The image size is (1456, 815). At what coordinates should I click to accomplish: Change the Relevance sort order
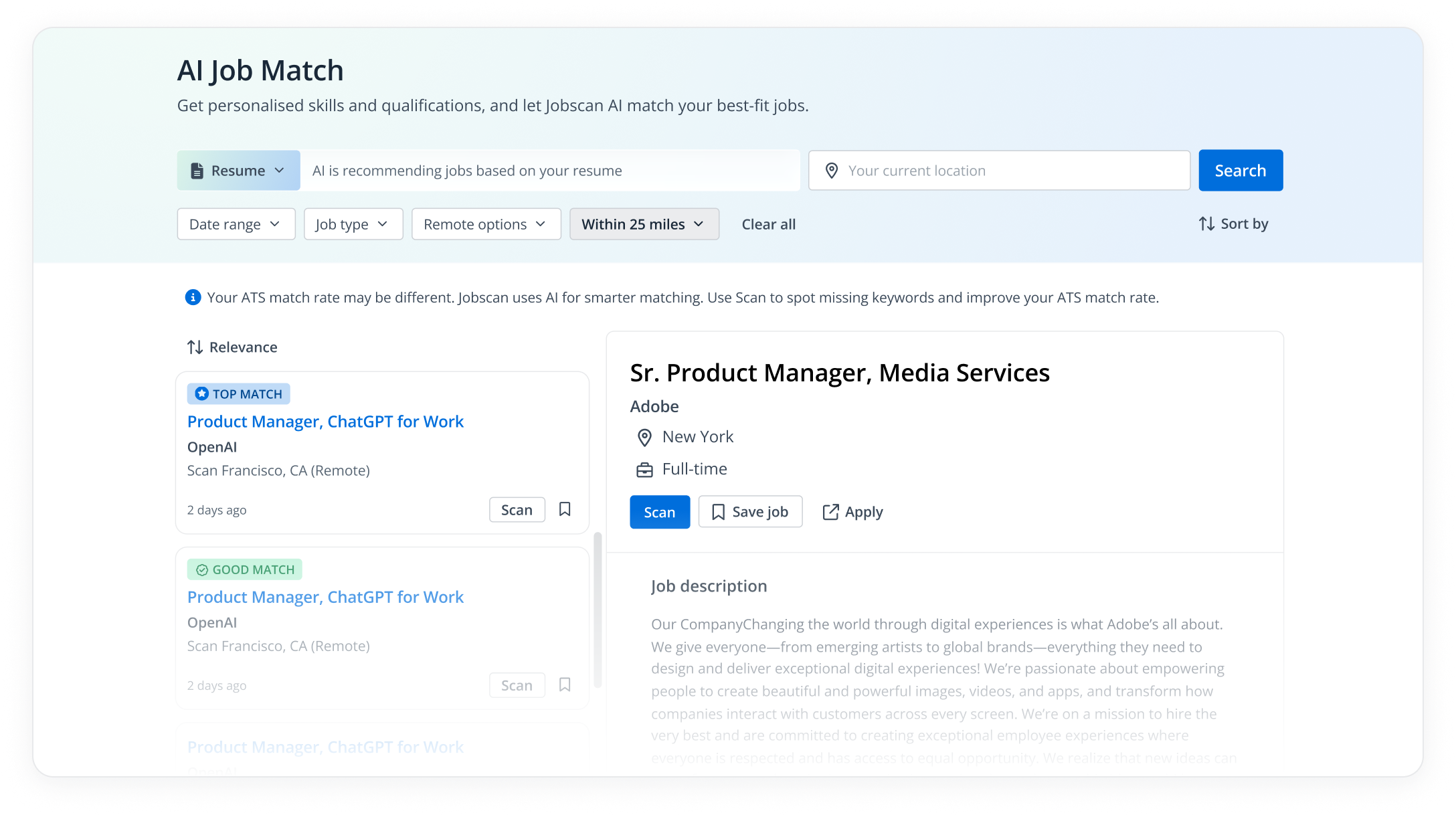pos(232,347)
